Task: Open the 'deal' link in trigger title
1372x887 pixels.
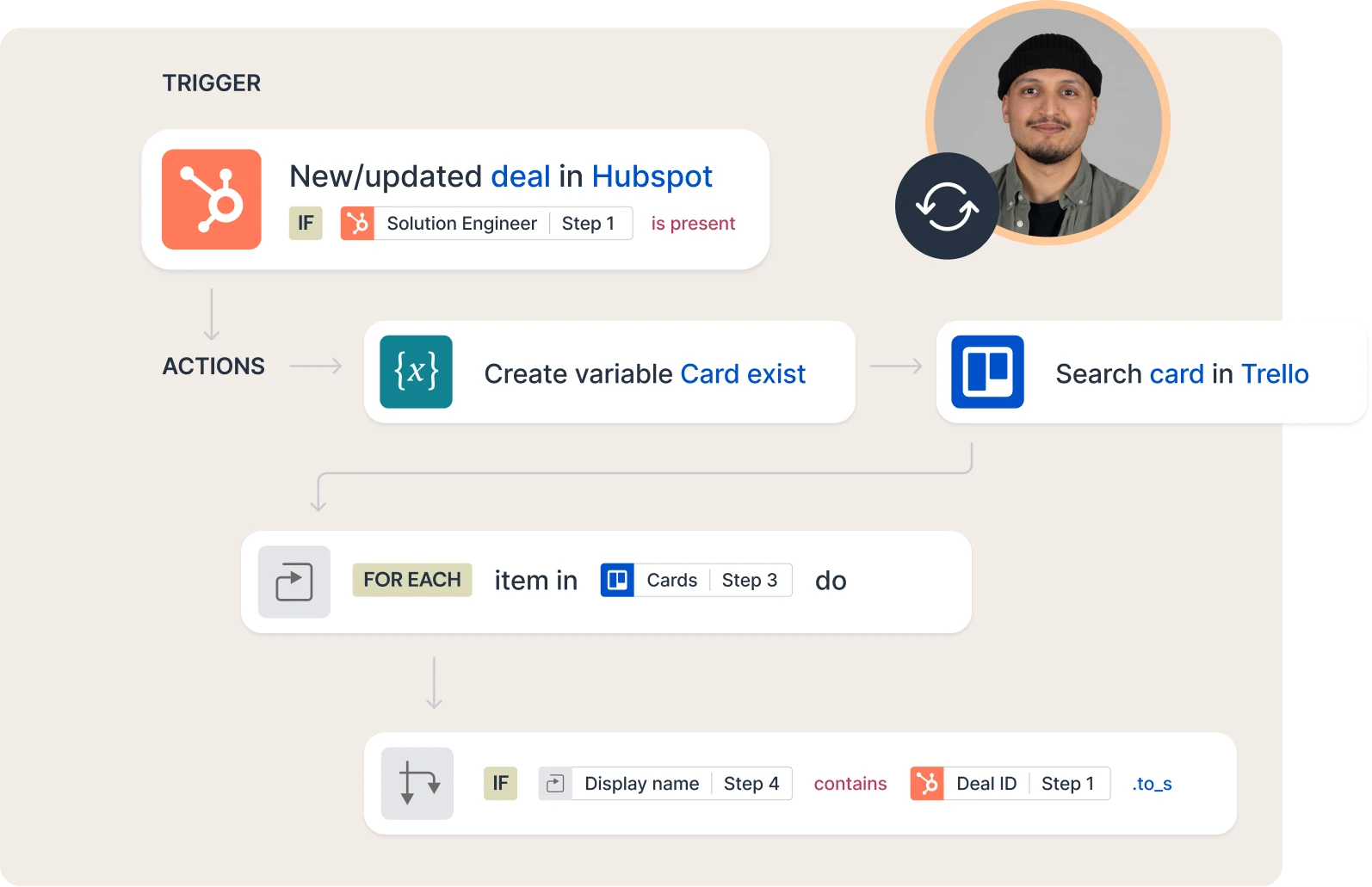Action: click(521, 176)
